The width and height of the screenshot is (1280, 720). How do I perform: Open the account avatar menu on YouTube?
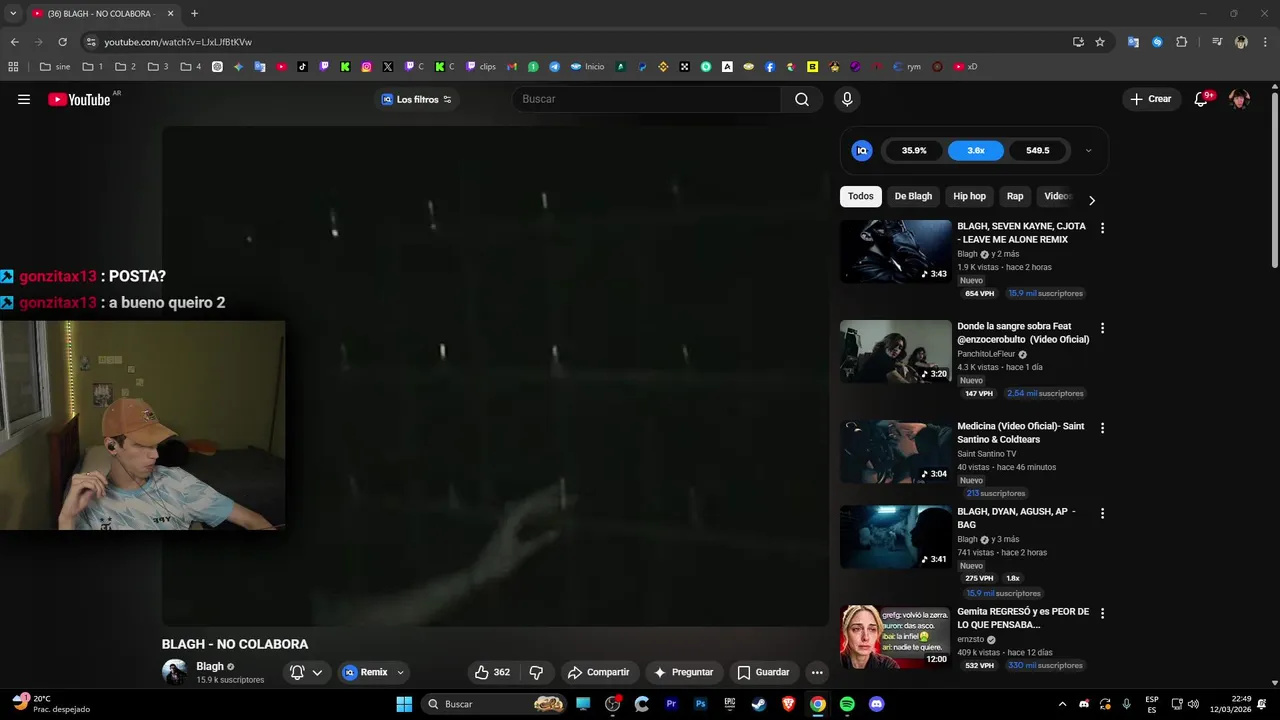pyautogui.click(x=1240, y=99)
